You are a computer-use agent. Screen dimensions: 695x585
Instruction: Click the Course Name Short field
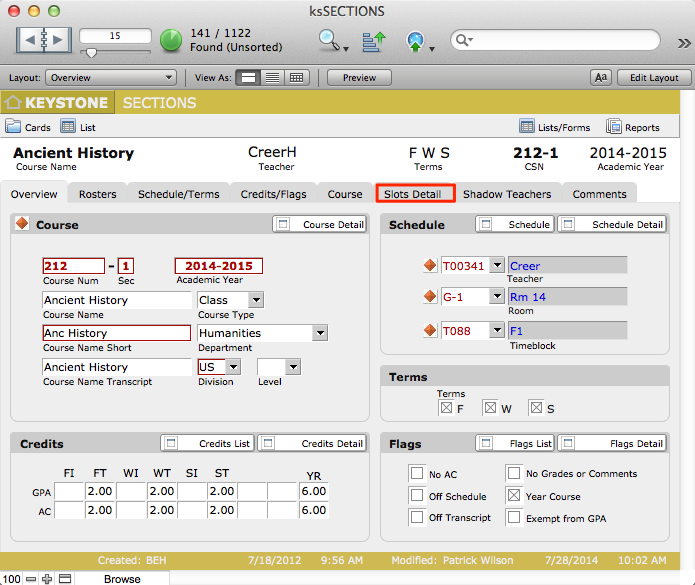click(x=116, y=333)
